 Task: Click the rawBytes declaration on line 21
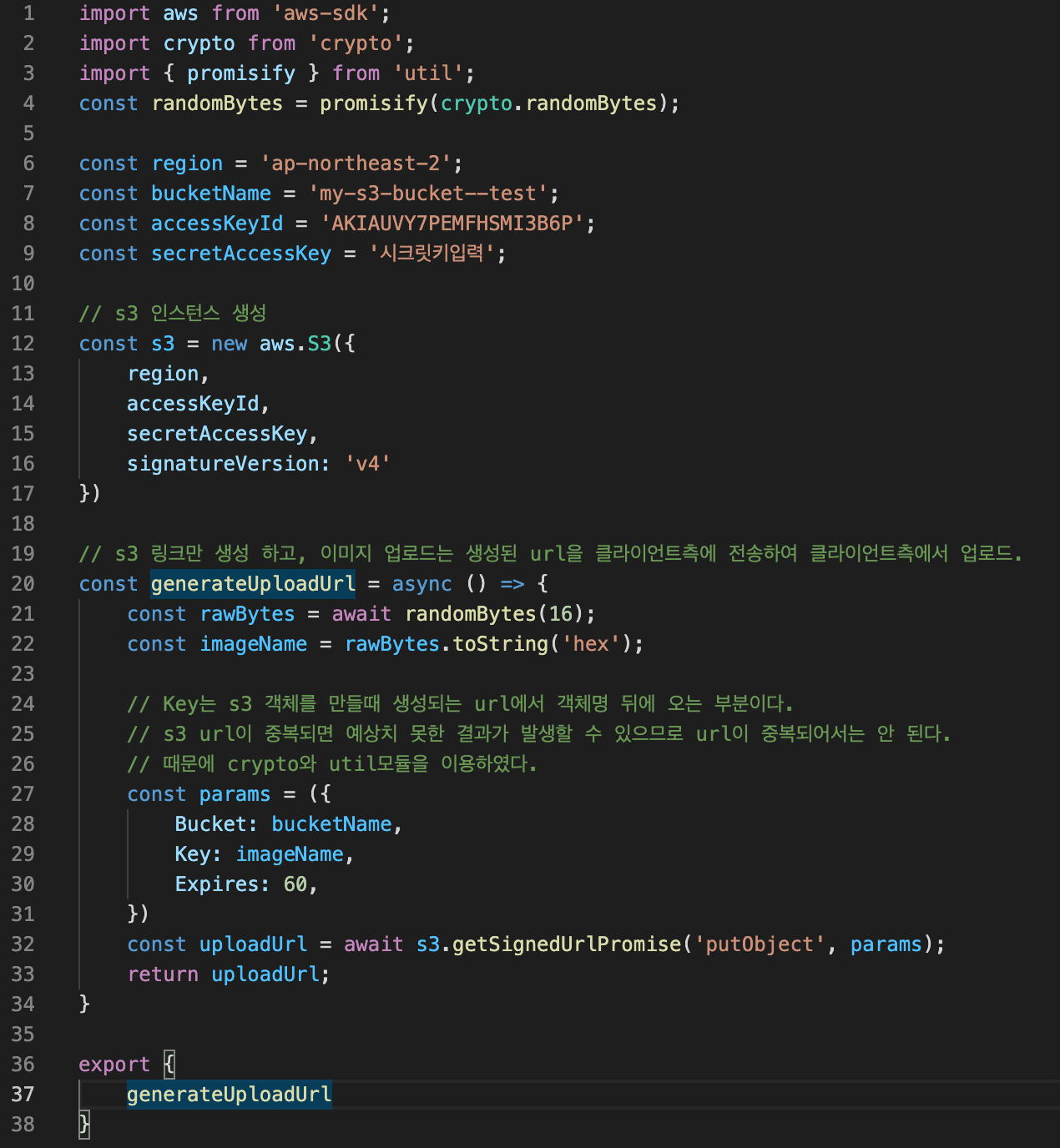point(247,614)
